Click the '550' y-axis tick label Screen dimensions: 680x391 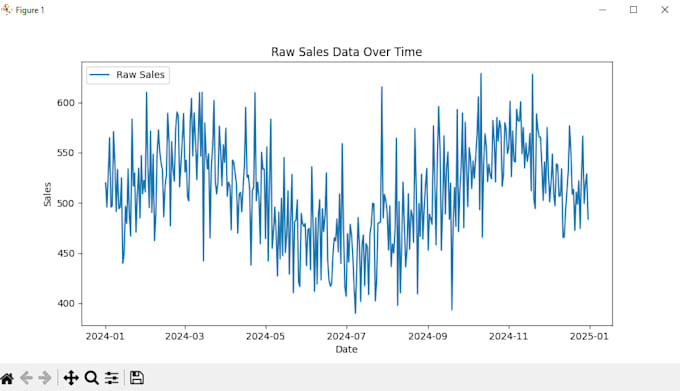point(66,153)
